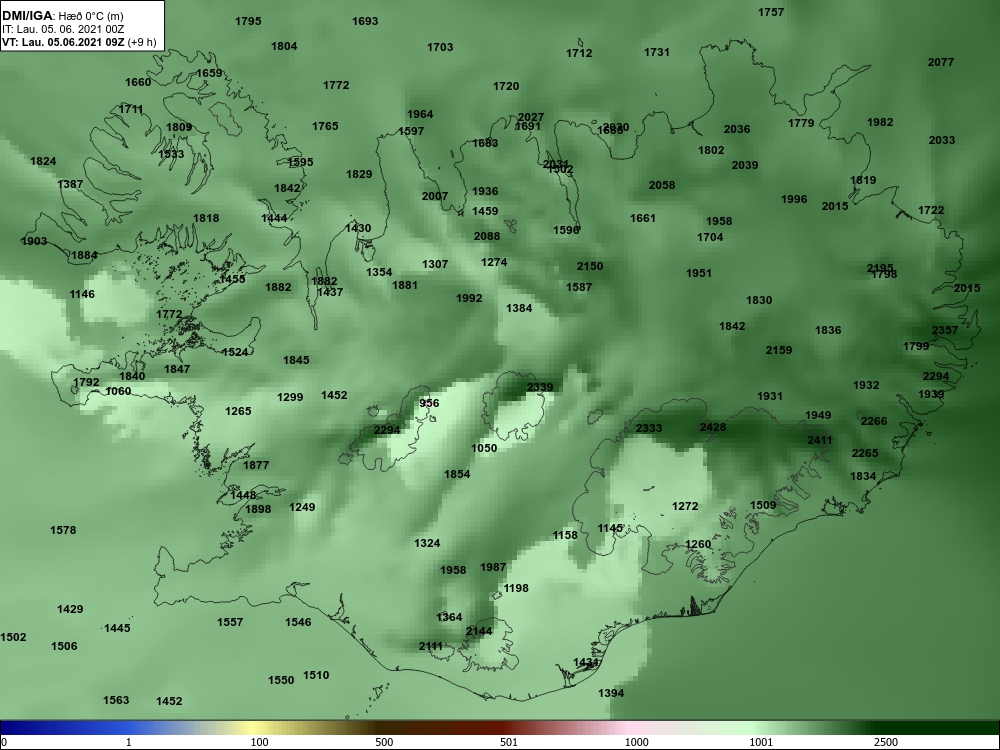Click the map value 1198

pos(516,588)
